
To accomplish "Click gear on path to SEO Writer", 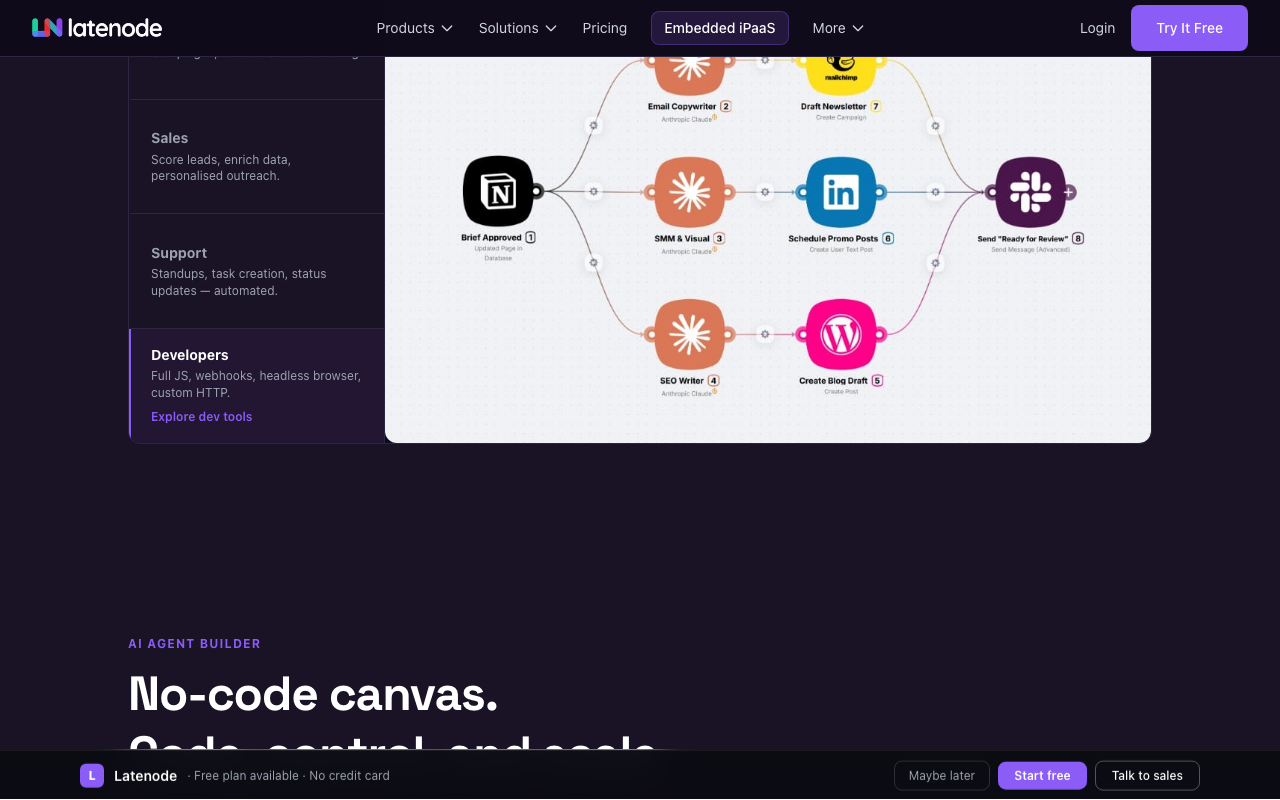I will point(593,263).
